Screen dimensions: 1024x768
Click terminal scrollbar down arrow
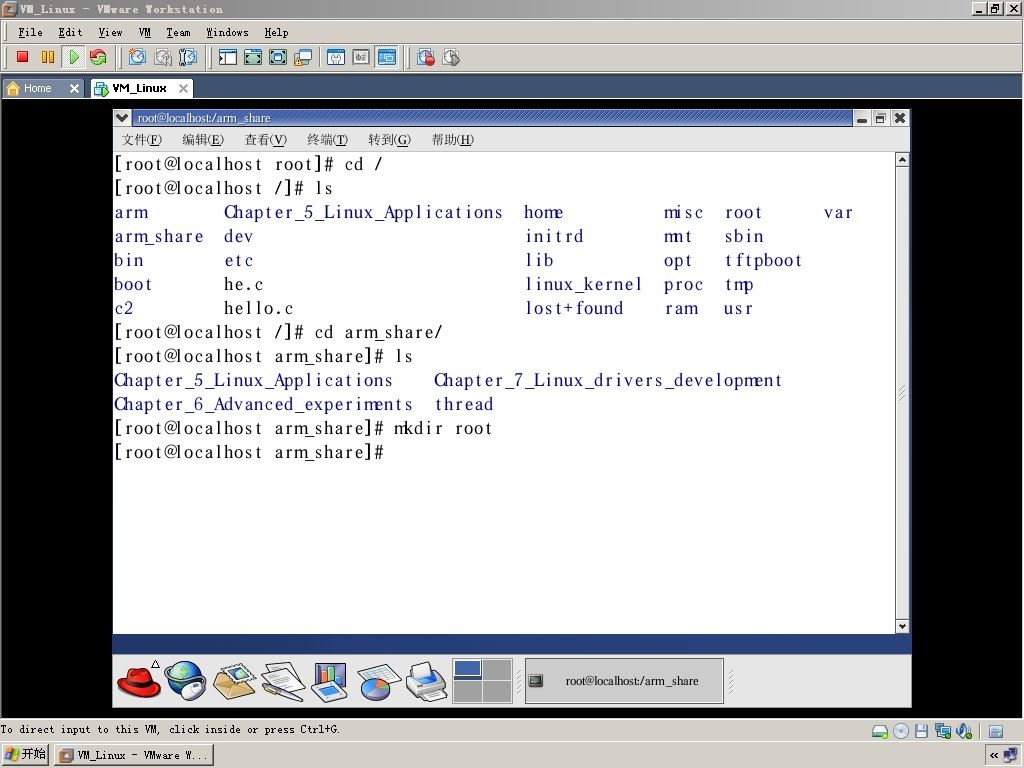tap(902, 626)
